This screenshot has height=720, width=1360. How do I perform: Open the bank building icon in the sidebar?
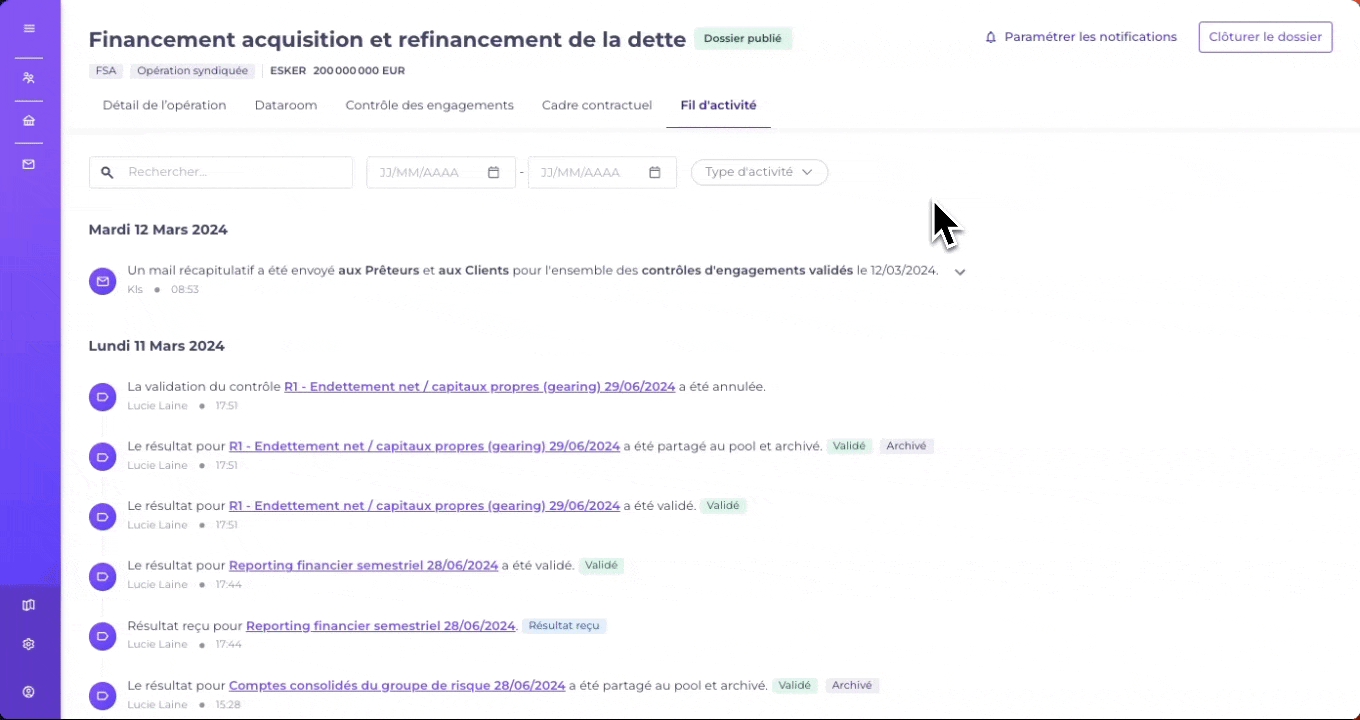pos(29,121)
